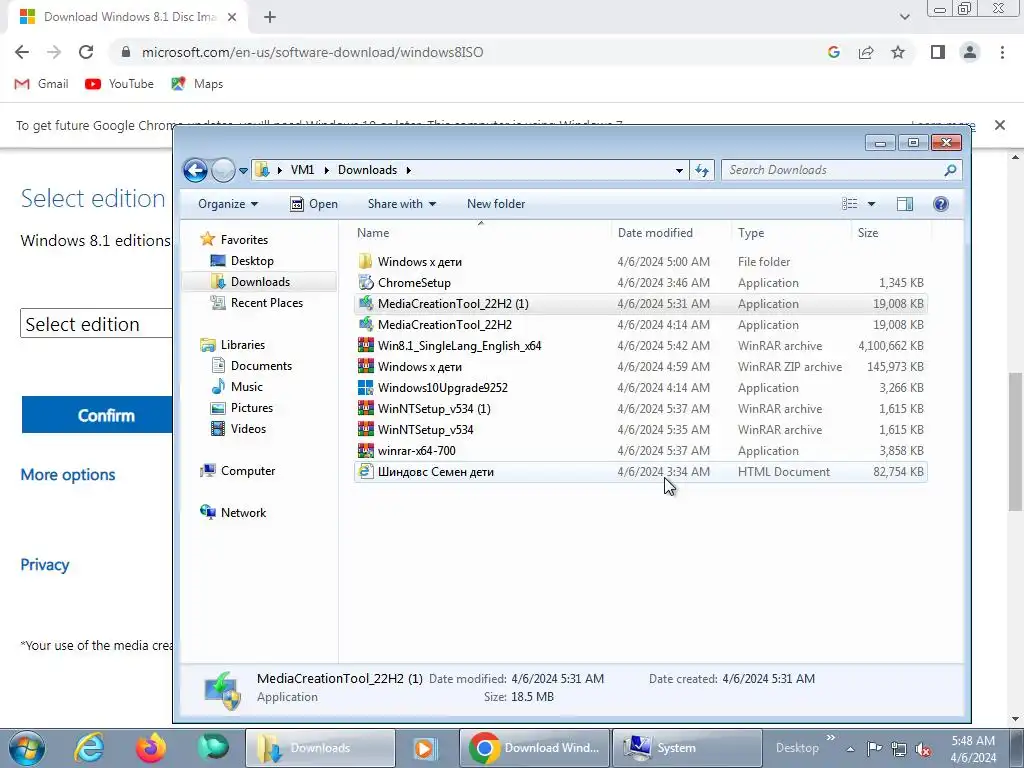The width and height of the screenshot is (1024, 768).
Task: Select the ChromeSetup application icon
Action: [366, 283]
